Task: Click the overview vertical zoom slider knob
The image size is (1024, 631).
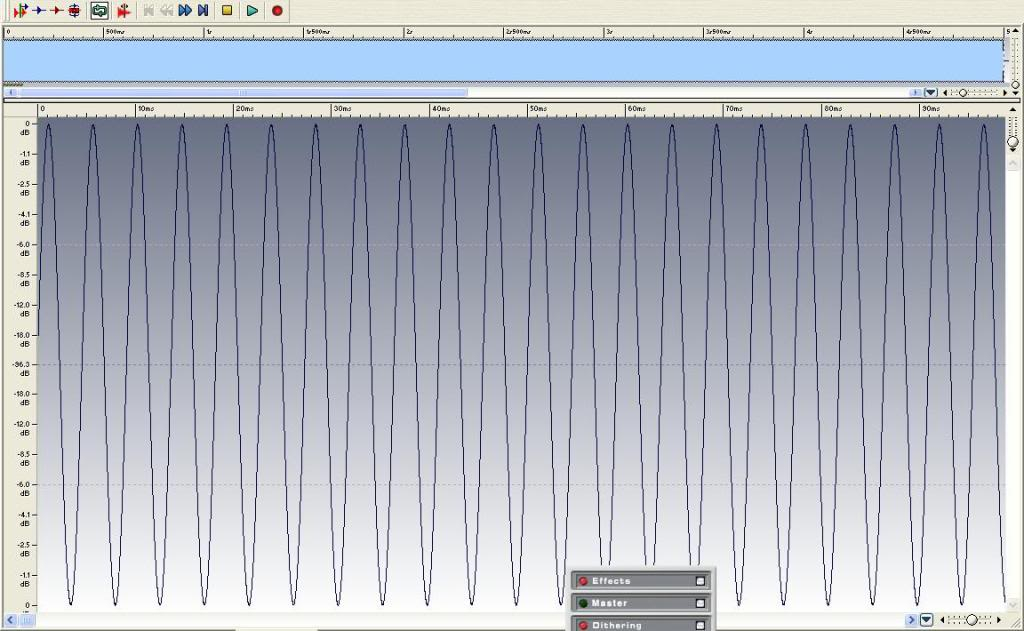Action: 1016,85
